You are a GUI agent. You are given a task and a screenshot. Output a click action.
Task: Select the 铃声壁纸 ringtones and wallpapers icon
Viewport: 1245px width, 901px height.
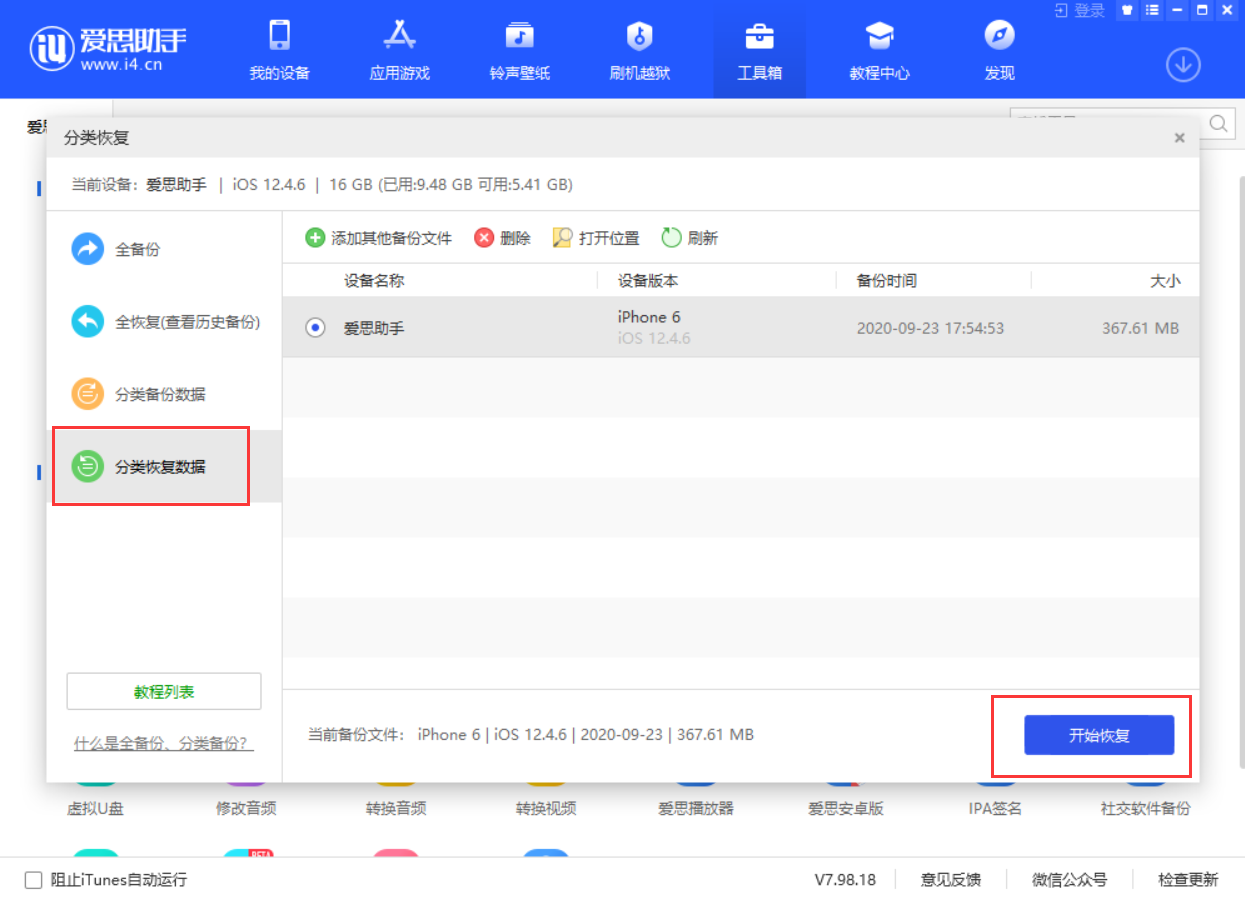pos(518,48)
